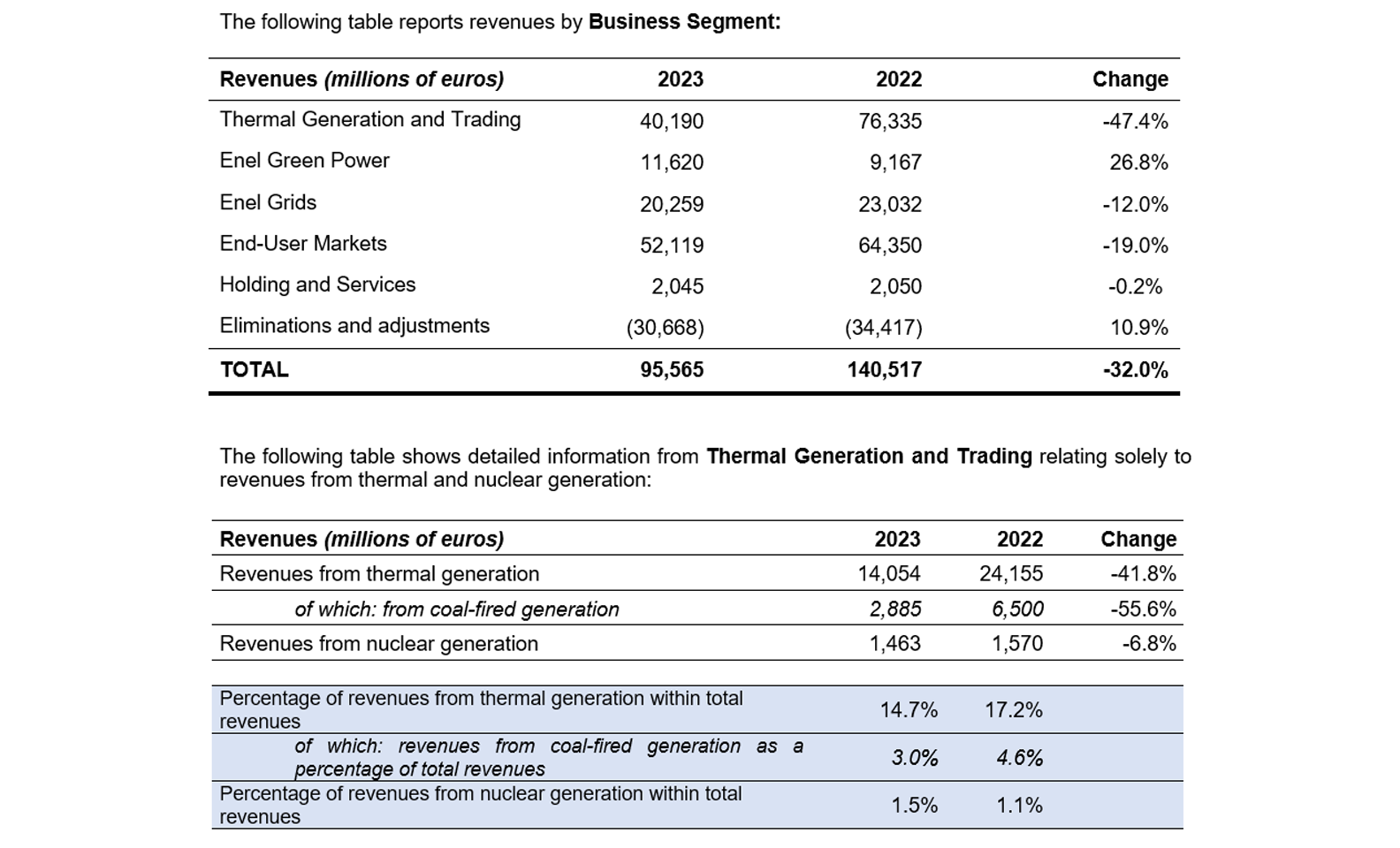Select the 1,463 value
Image resolution: width=1400 pixels, height=848 pixels.
894,643
